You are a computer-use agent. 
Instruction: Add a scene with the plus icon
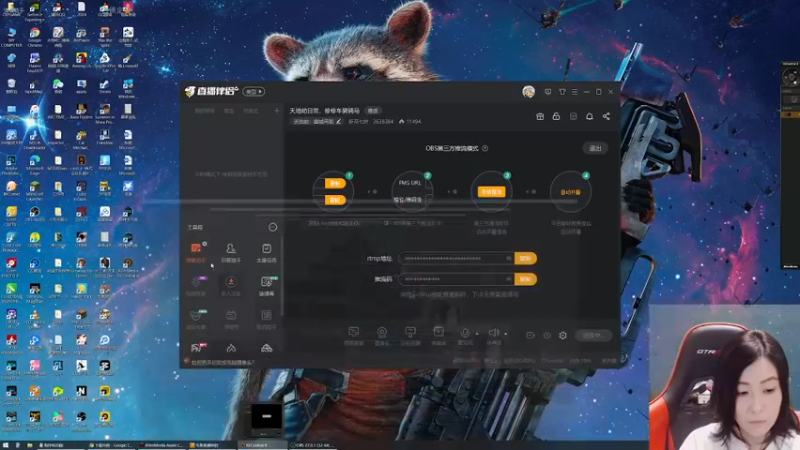(x=277, y=111)
